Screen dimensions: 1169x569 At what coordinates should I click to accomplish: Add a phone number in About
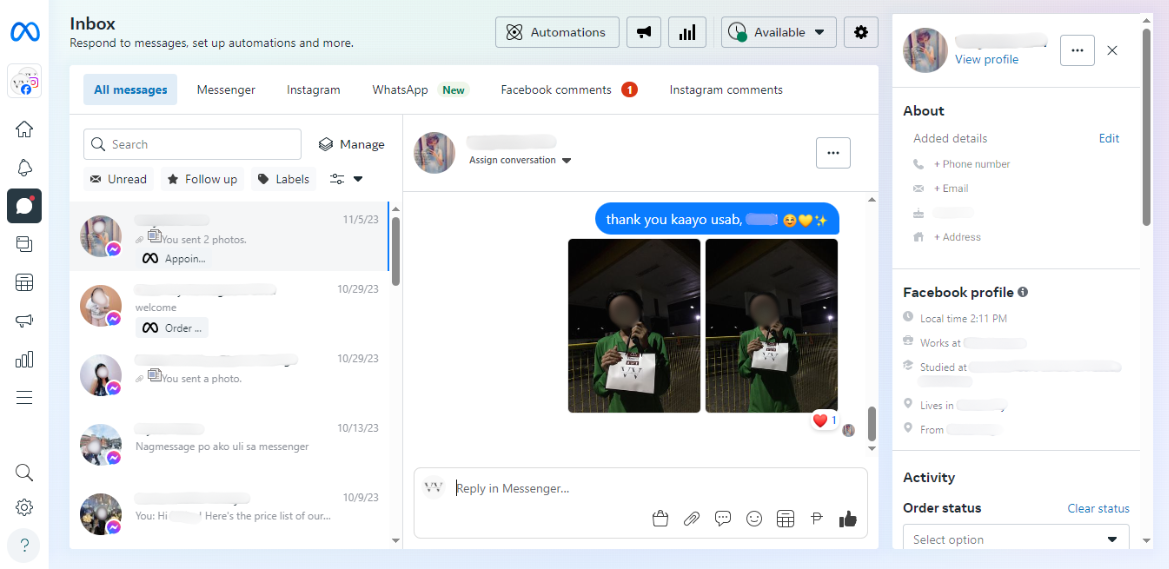pos(972,164)
